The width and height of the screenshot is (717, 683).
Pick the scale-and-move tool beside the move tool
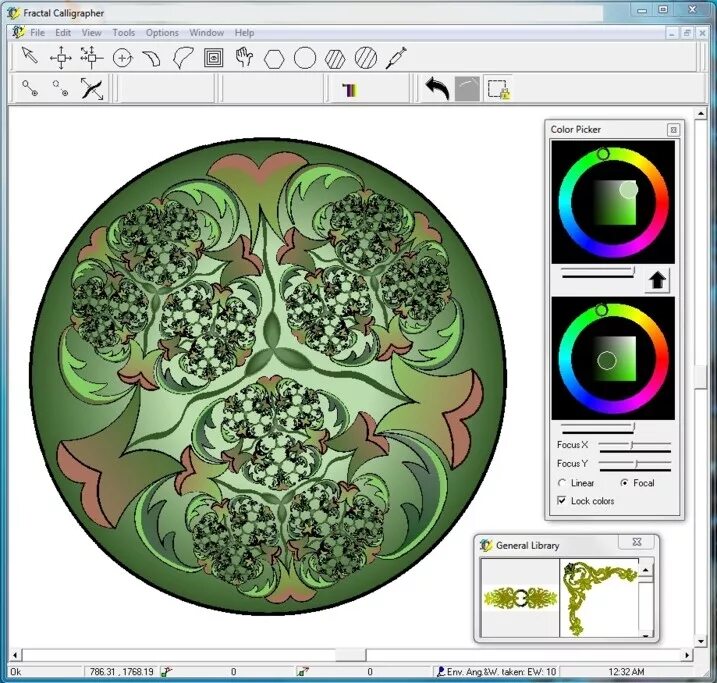(91, 57)
